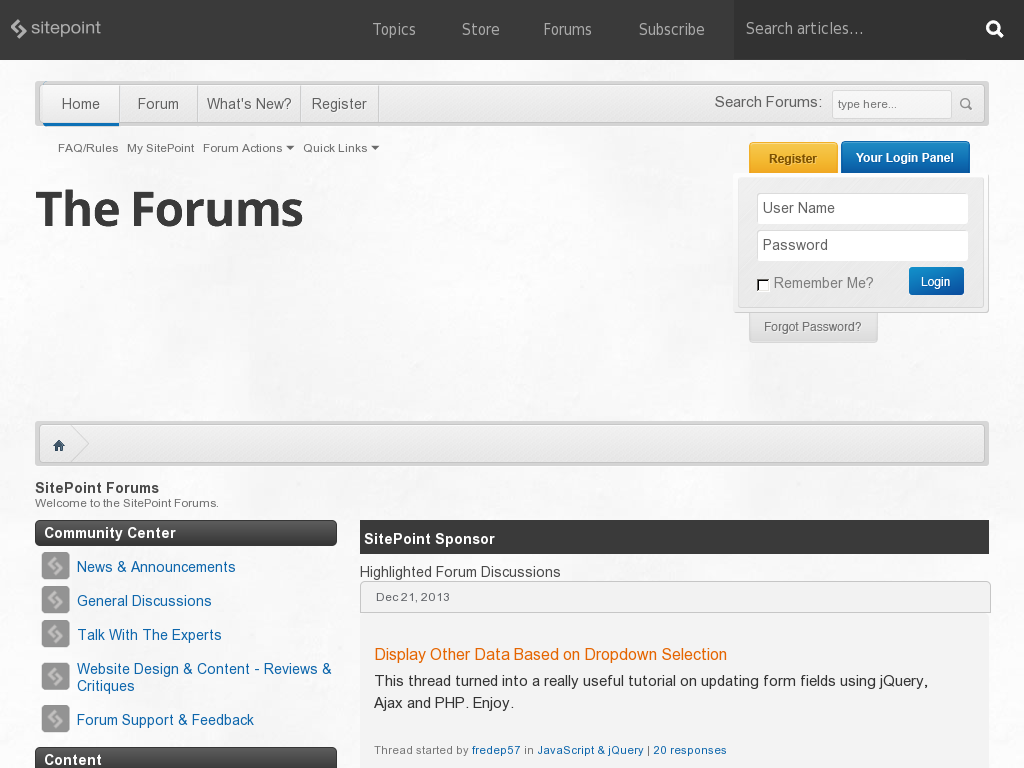Click the Search Forums text field
Screen dimensions: 1024x768
pyautogui.click(x=891, y=104)
